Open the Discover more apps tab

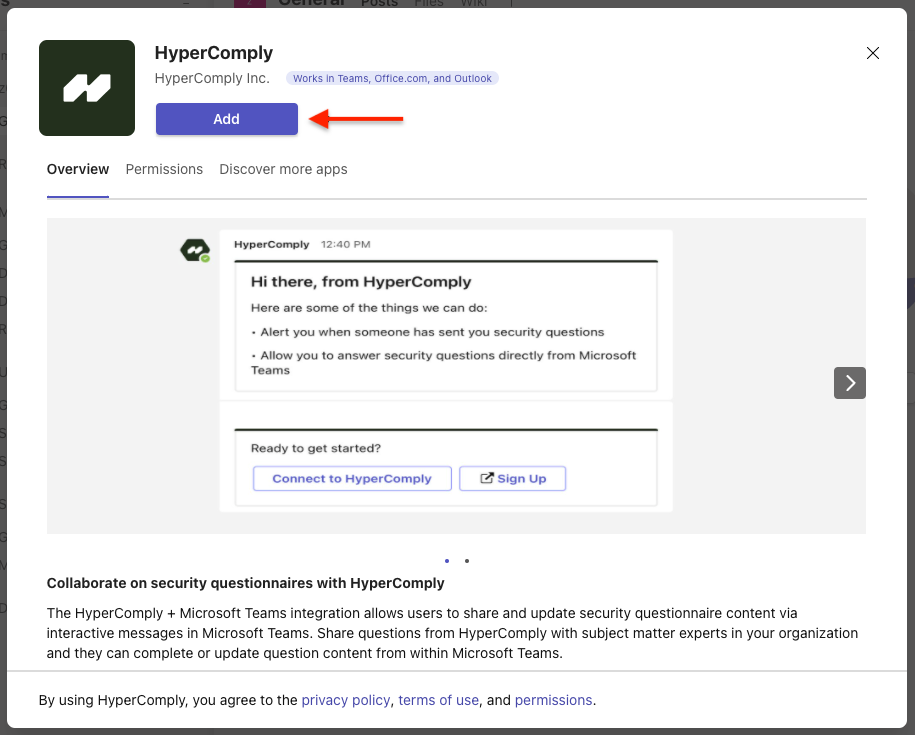283,169
